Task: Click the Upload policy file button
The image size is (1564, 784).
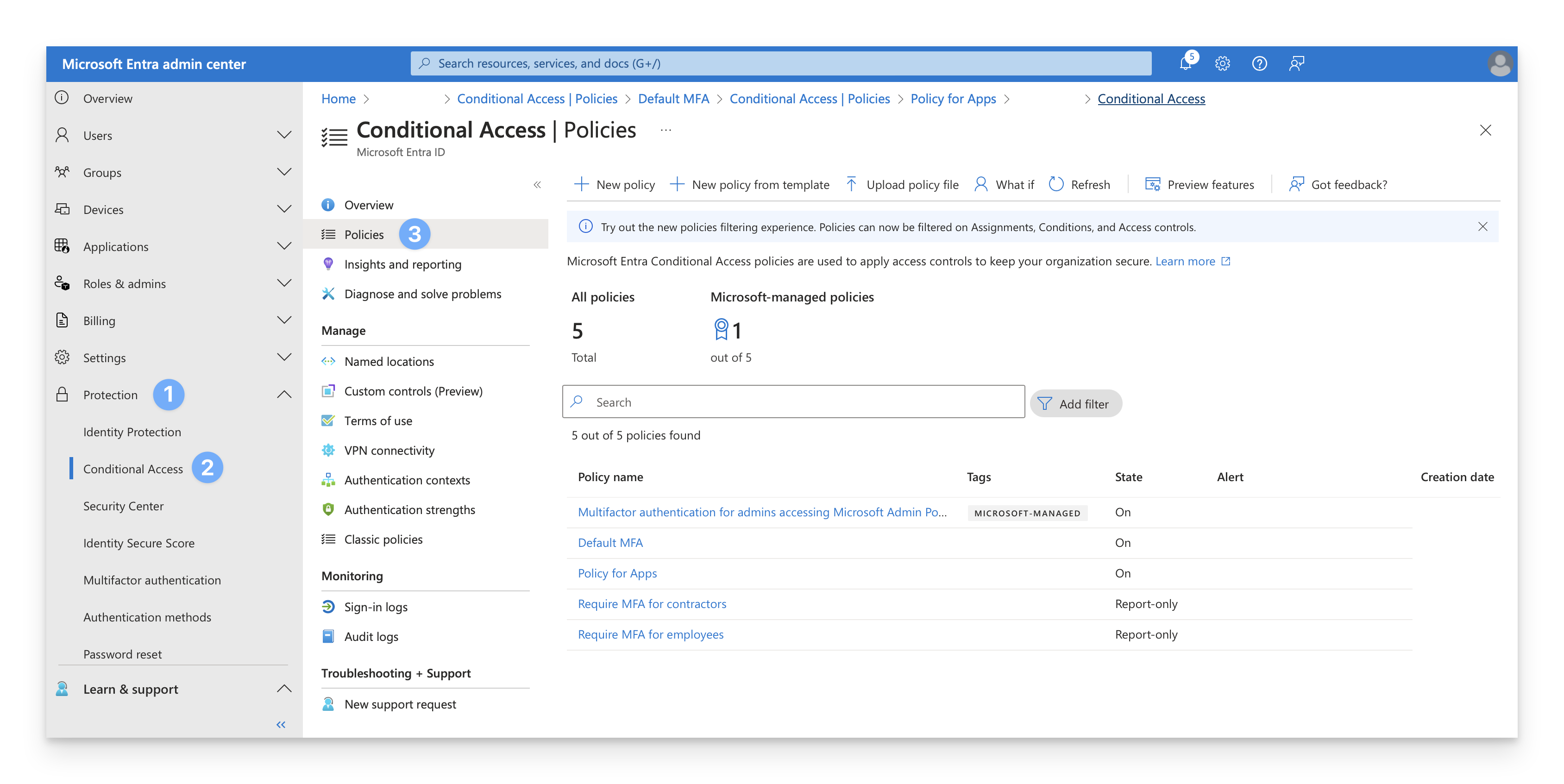Action: click(902, 184)
